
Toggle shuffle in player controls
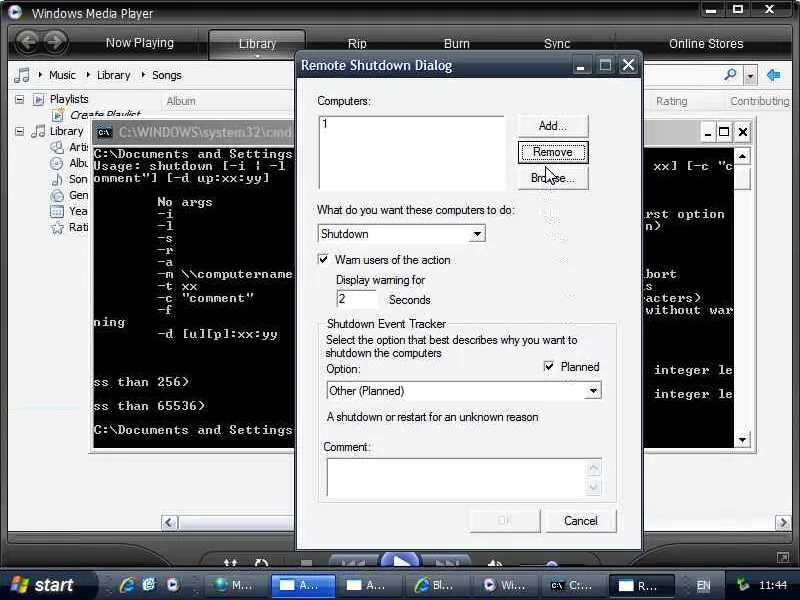[x=231, y=562]
